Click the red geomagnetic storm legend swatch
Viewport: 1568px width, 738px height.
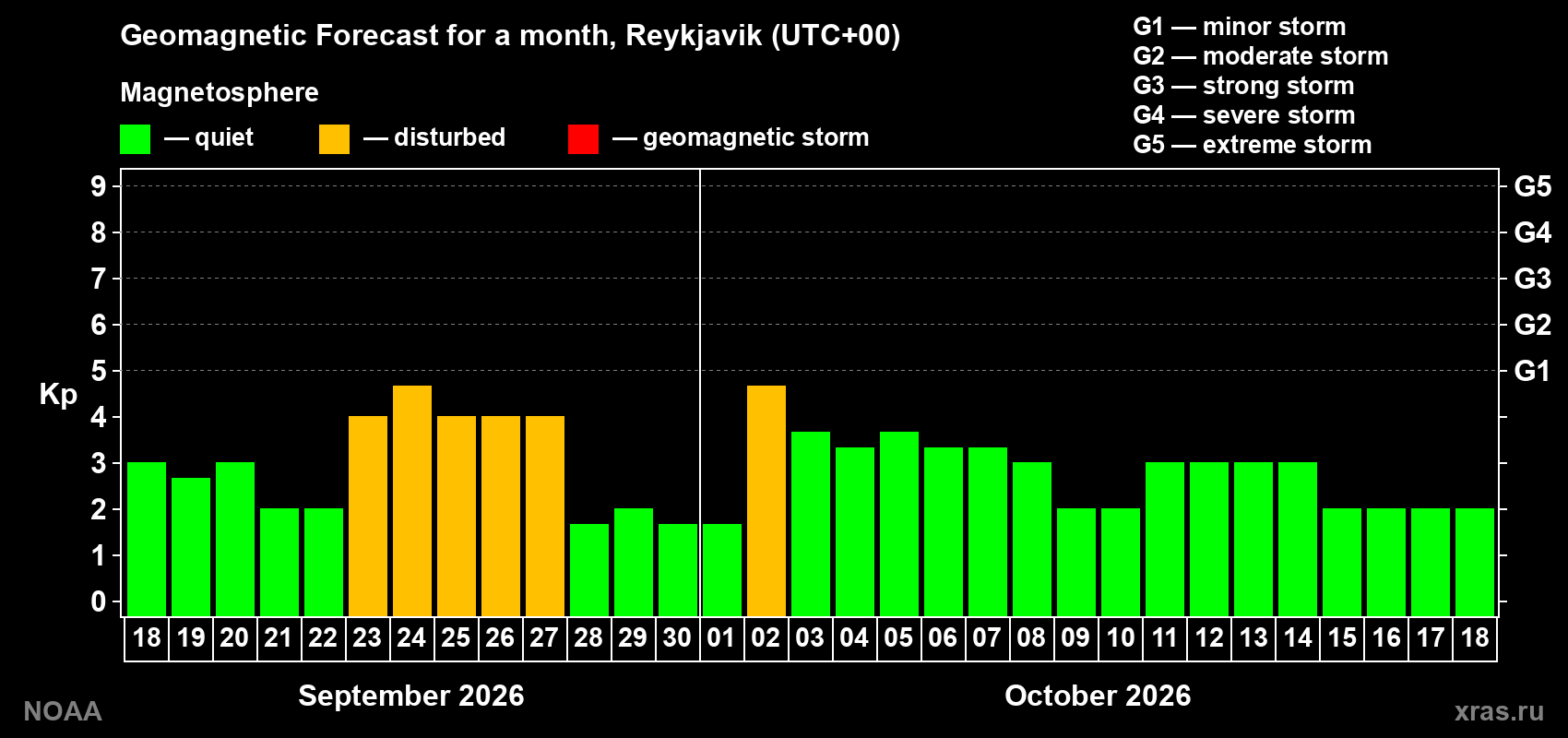click(x=583, y=139)
